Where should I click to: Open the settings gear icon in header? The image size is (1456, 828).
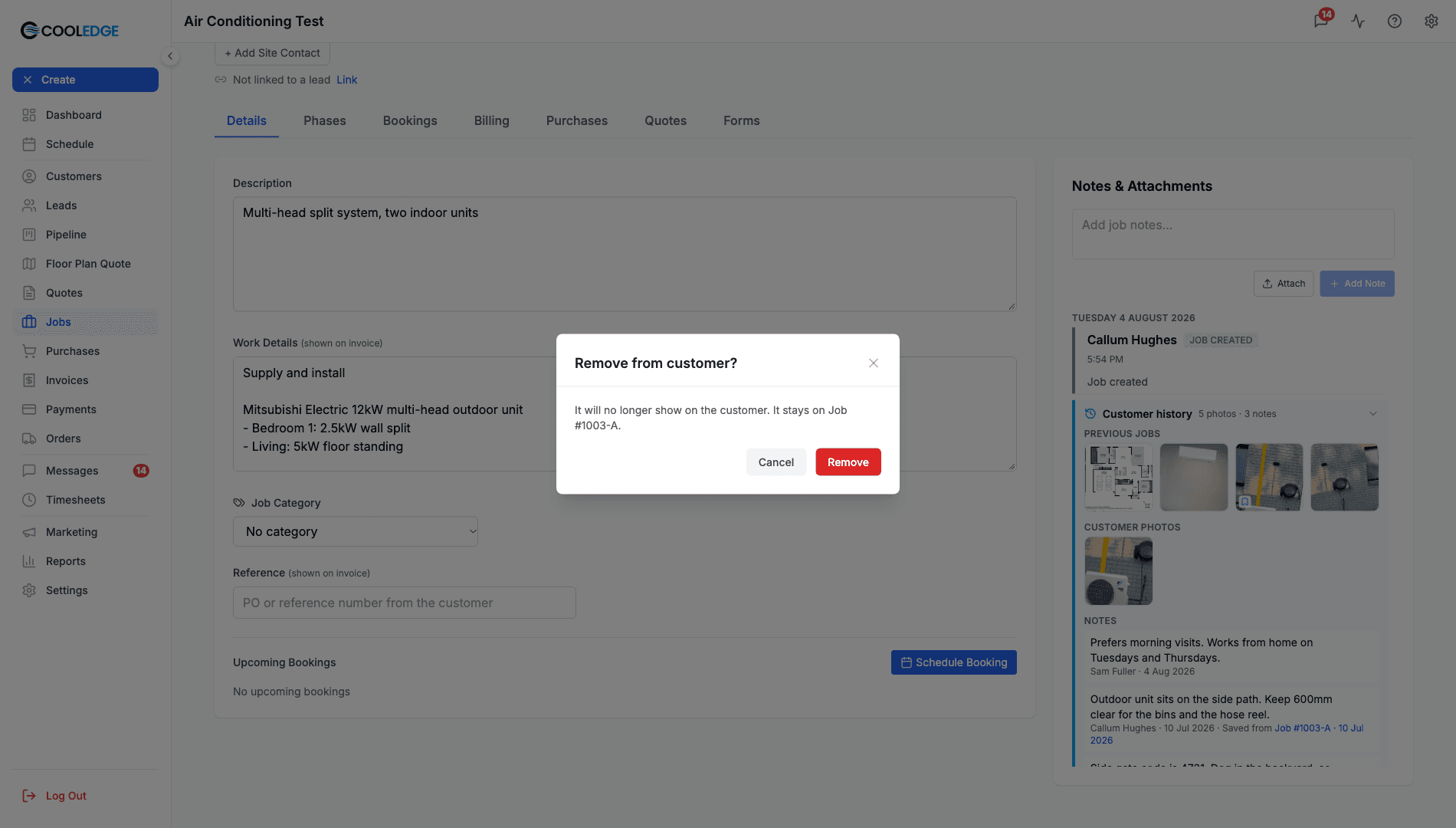[1431, 21]
